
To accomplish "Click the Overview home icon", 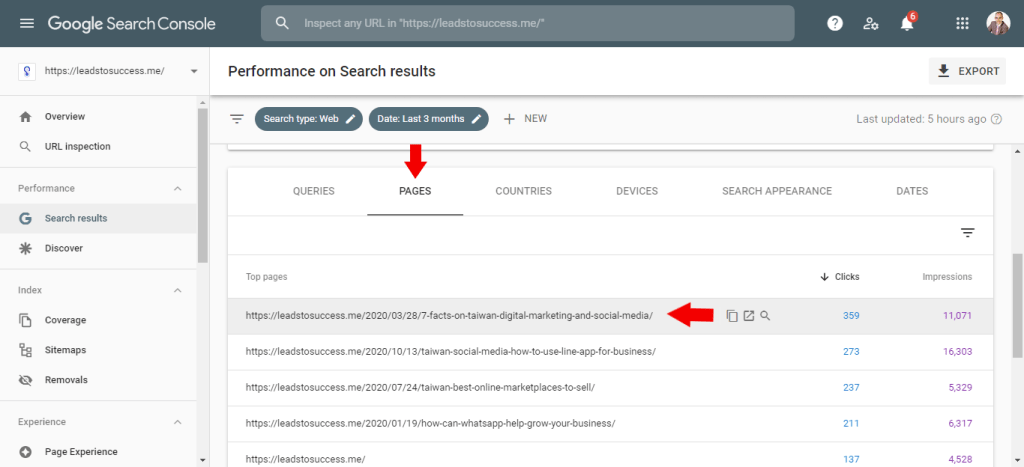I will [x=25, y=117].
